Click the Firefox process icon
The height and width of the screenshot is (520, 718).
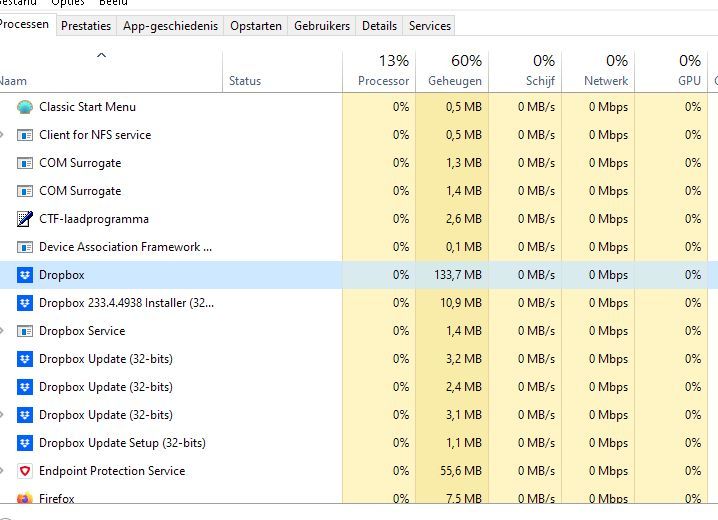(x=25, y=497)
